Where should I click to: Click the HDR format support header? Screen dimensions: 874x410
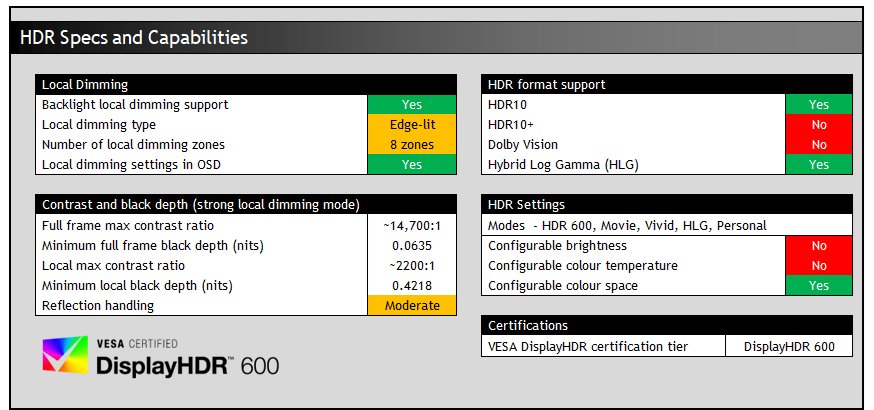[x=667, y=85]
